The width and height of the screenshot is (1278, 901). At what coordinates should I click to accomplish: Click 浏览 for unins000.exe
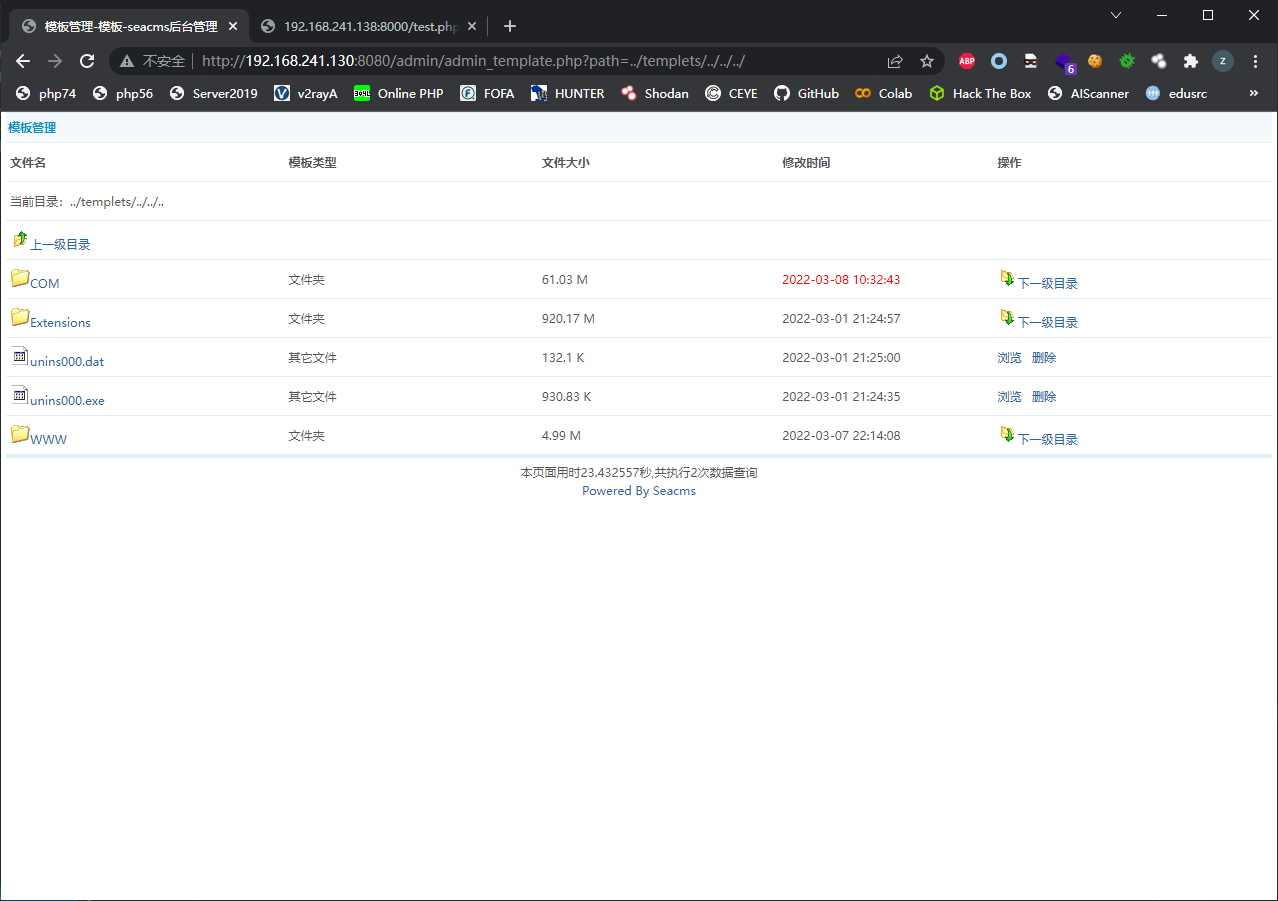1009,396
